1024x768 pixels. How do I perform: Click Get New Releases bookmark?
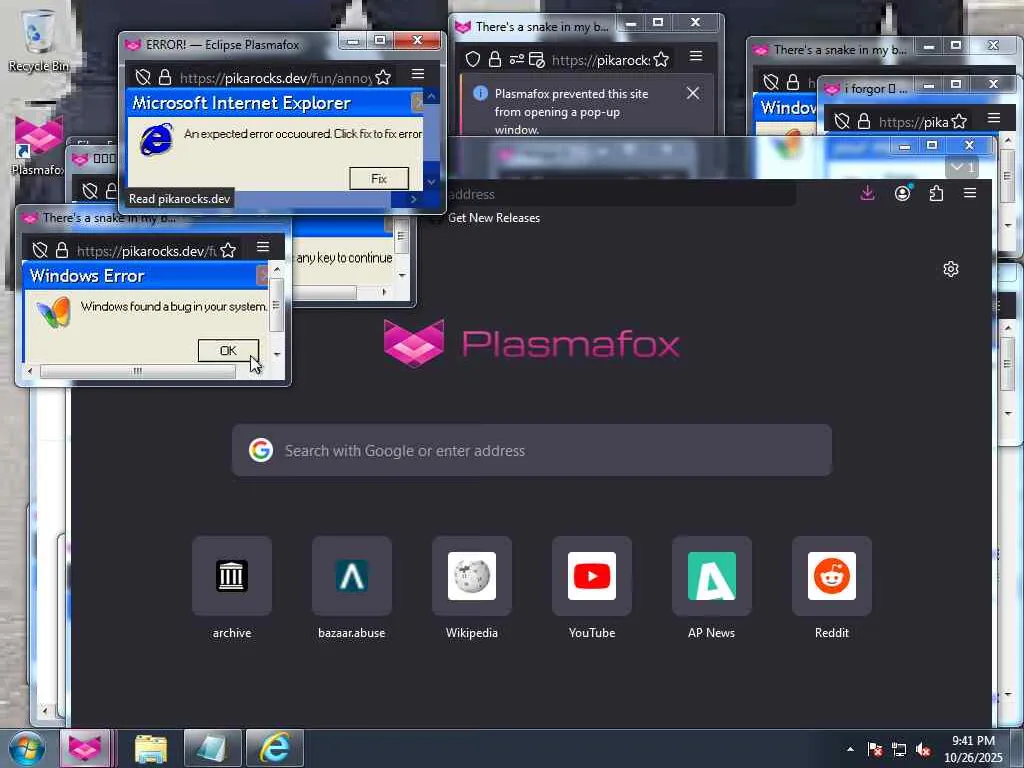(x=494, y=218)
